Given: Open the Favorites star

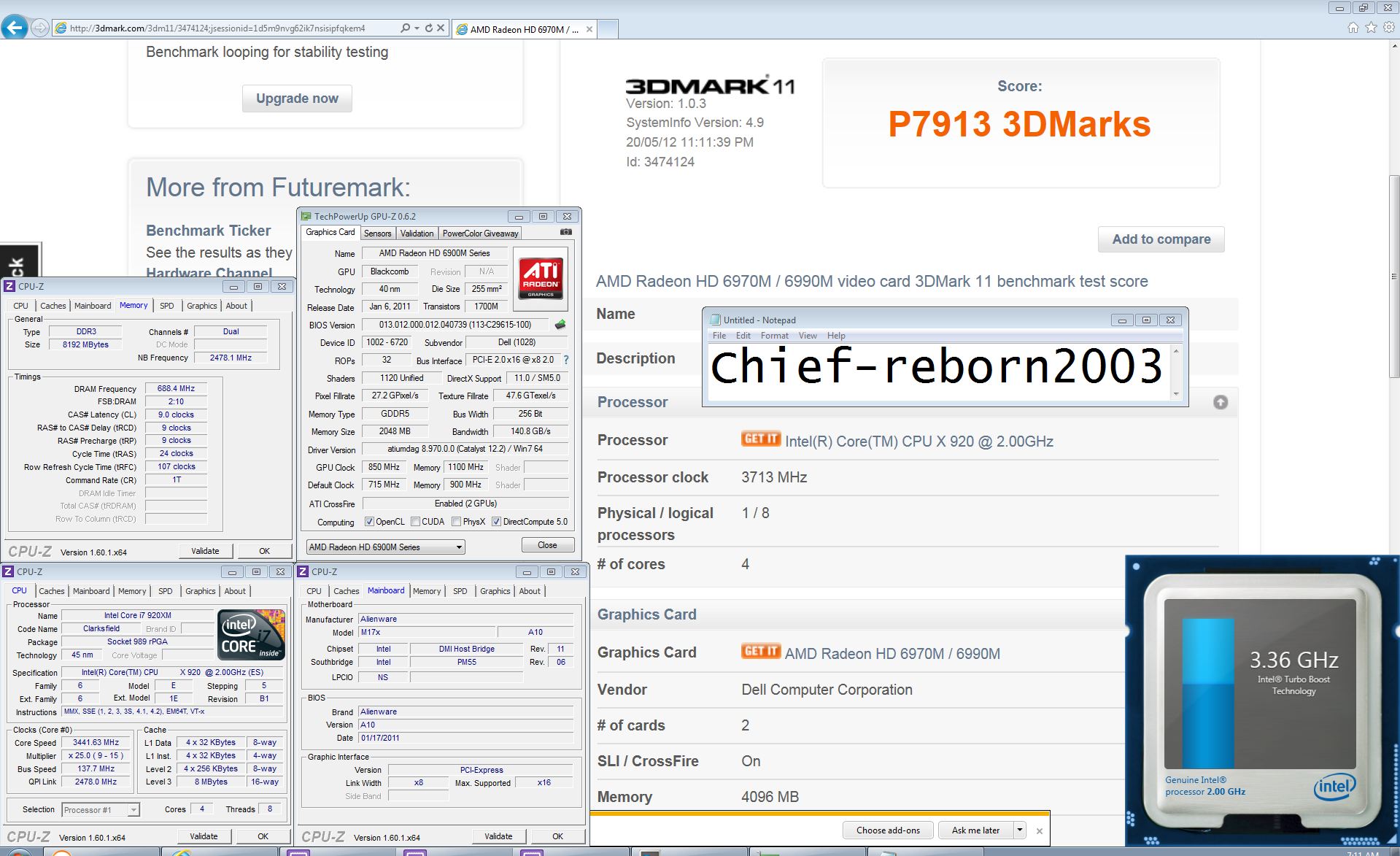Looking at the screenshot, I should coord(1371,28).
